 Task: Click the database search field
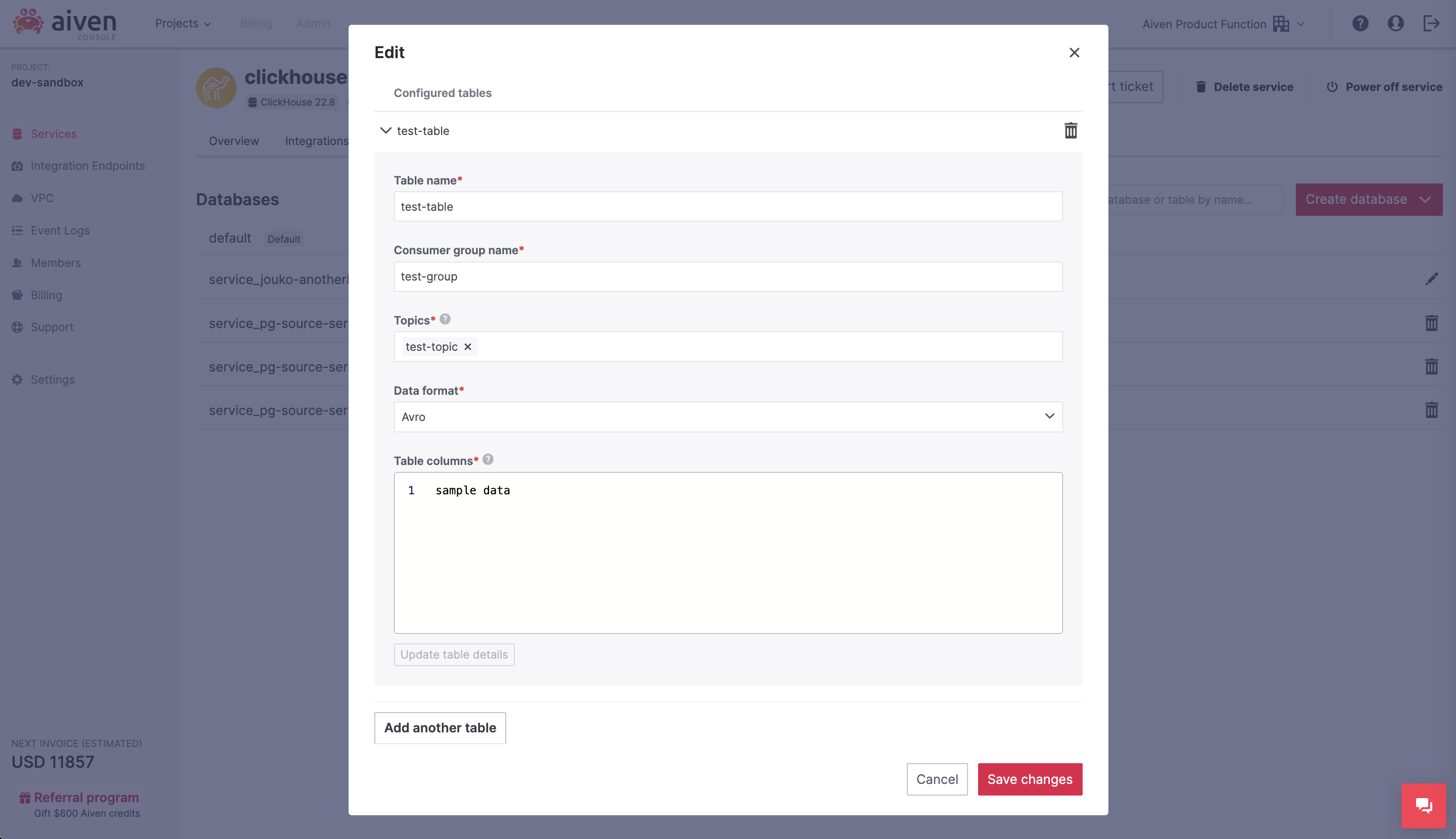coord(1195,199)
